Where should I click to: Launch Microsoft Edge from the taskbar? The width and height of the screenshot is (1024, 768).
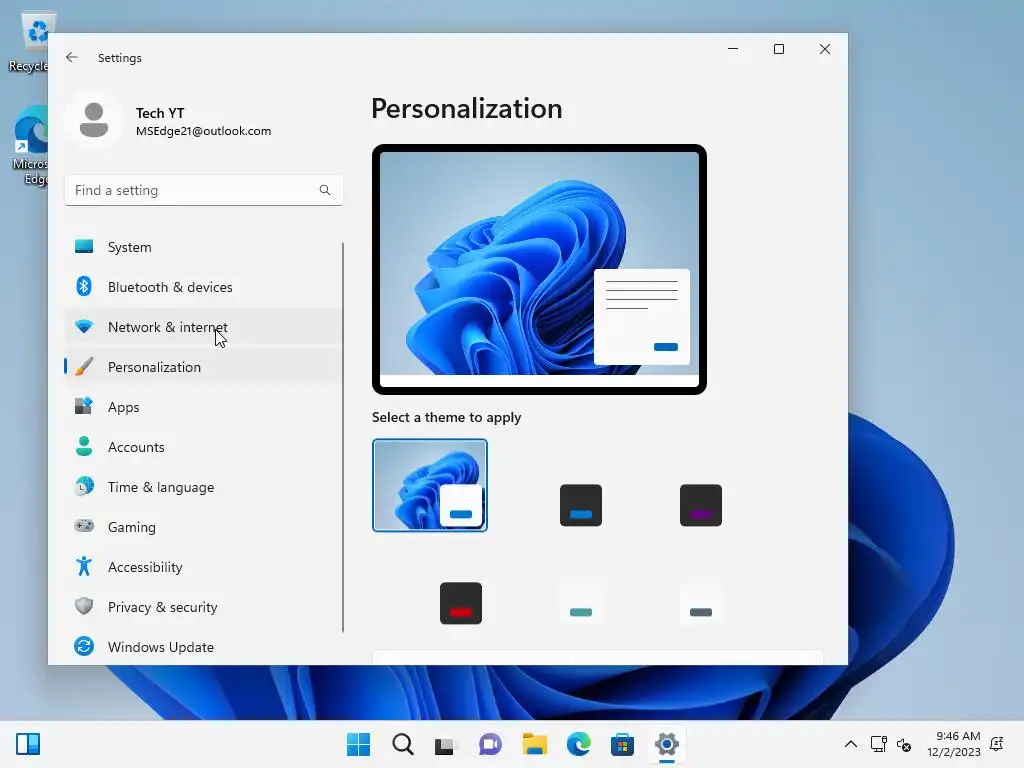579,744
